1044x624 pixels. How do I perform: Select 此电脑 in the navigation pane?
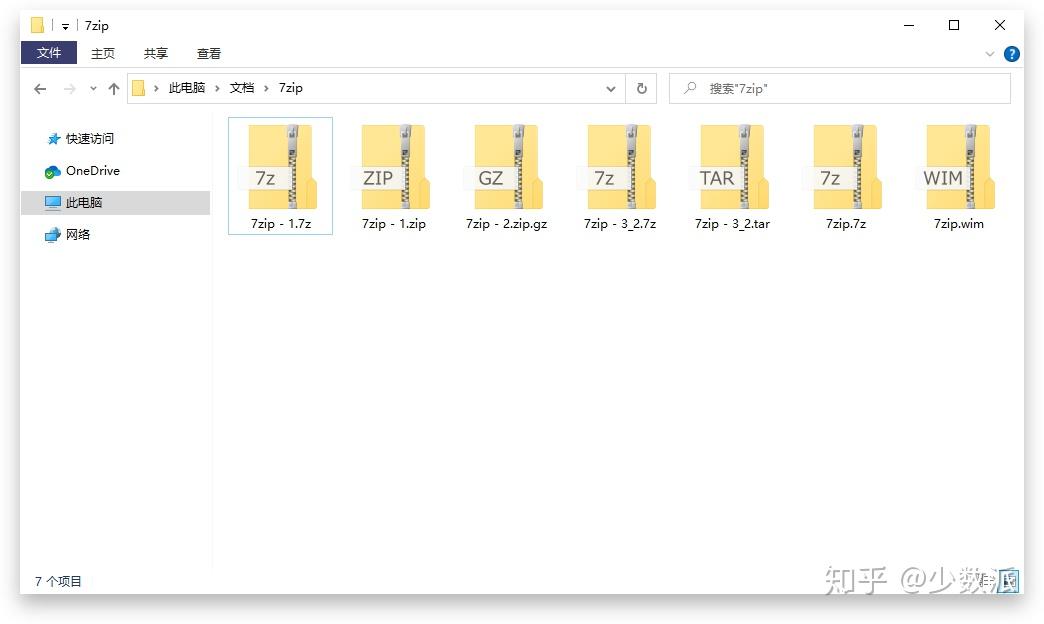pyautogui.click(x=115, y=202)
